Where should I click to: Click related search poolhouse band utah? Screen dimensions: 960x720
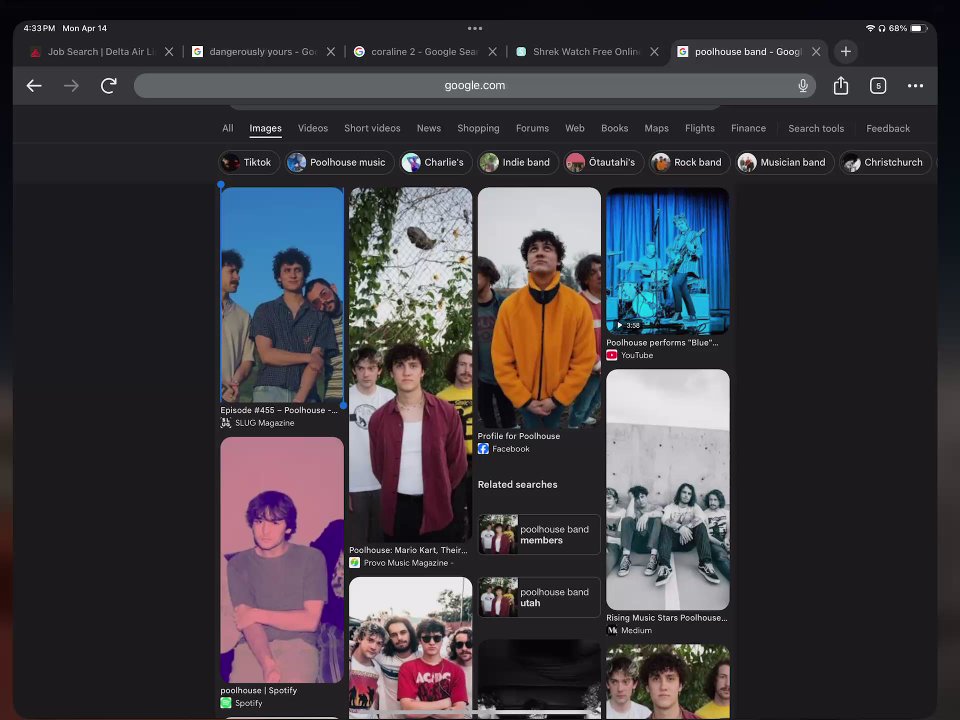click(x=539, y=597)
